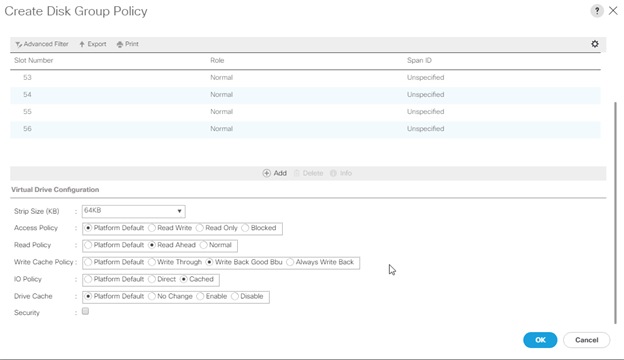
Task: Set Read Policy to Platform Default
Action: click(88, 245)
